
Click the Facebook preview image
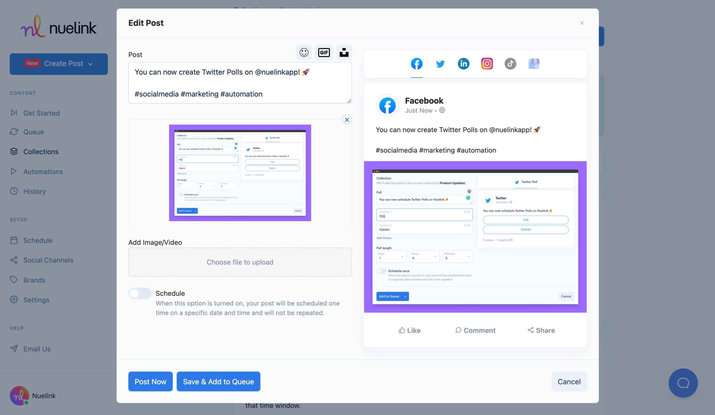[475, 237]
